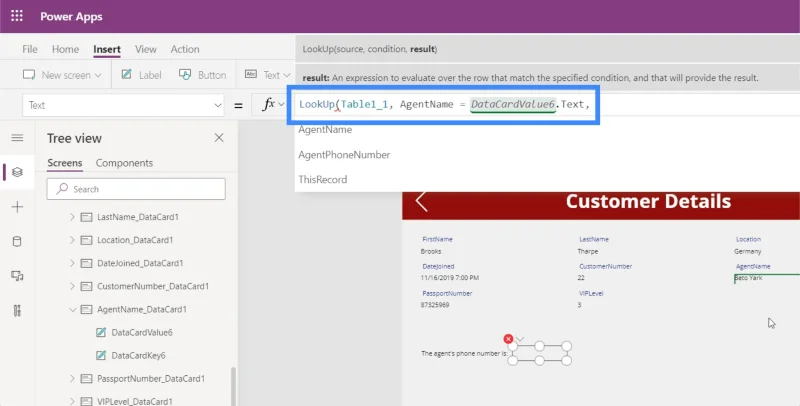Image resolution: width=800 pixels, height=406 pixels.
Task: Open the Text controls dropdown
Action: click(267, 75)
